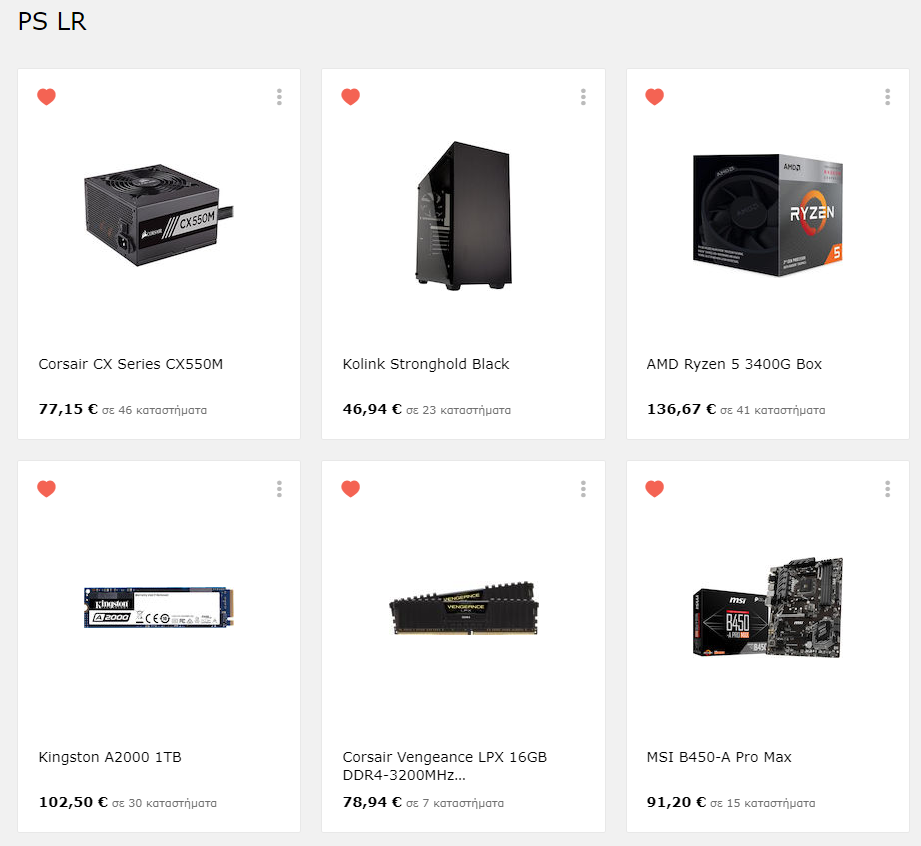Viewport: 921px width, 846px height.
Task: Click the Corsair Vengeance RAM image
Action: pyautogui.click(x=464, y=608)
